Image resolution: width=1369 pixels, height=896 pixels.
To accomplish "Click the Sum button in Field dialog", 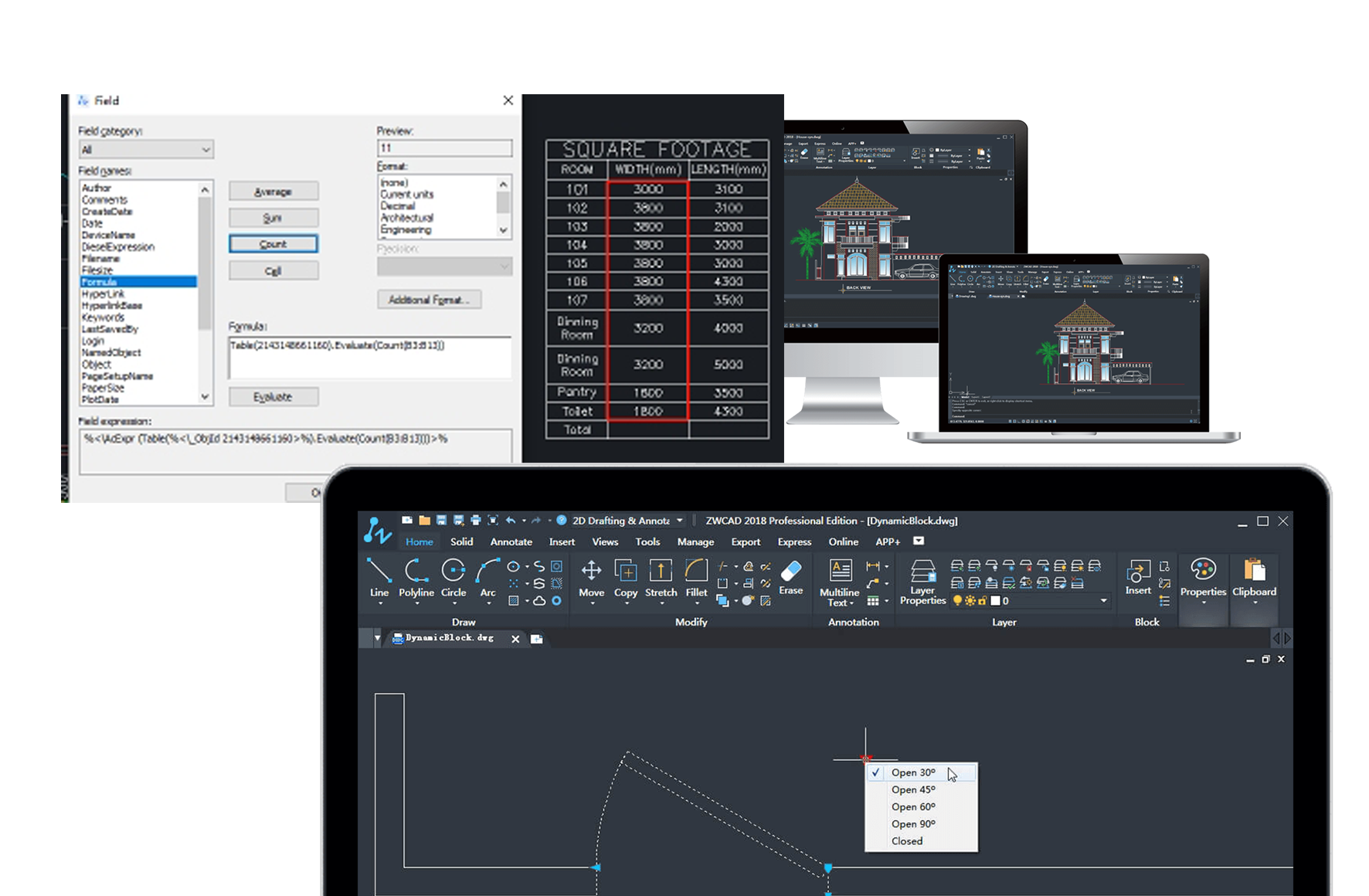I will pyautogui.click(x=273, y=218).
